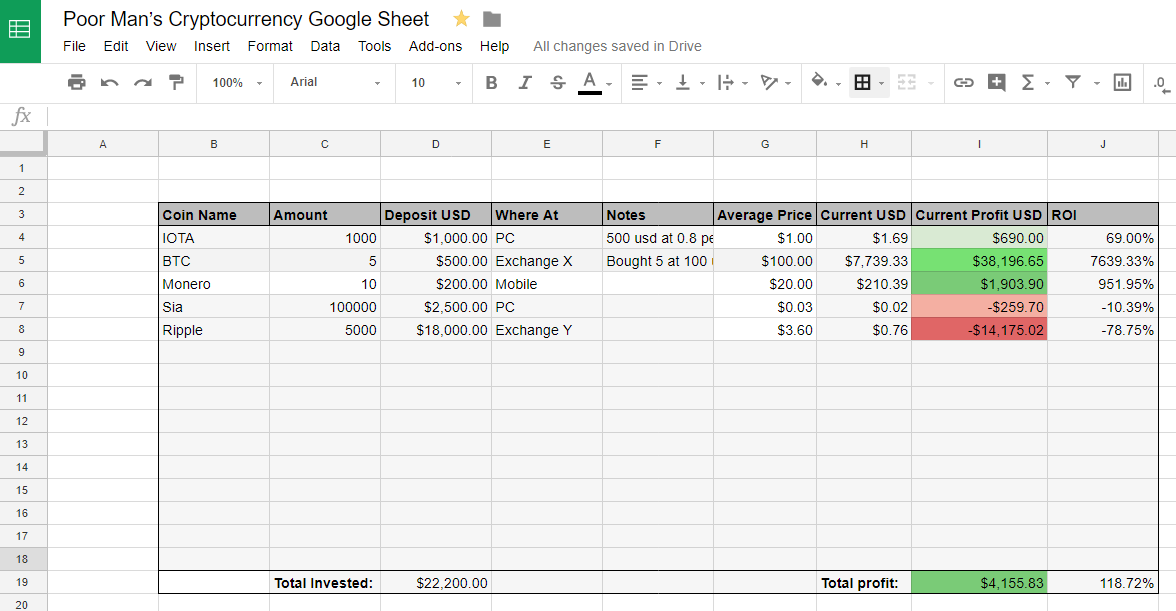Select the $7,739.33 current USD cell

click(864, 261)
